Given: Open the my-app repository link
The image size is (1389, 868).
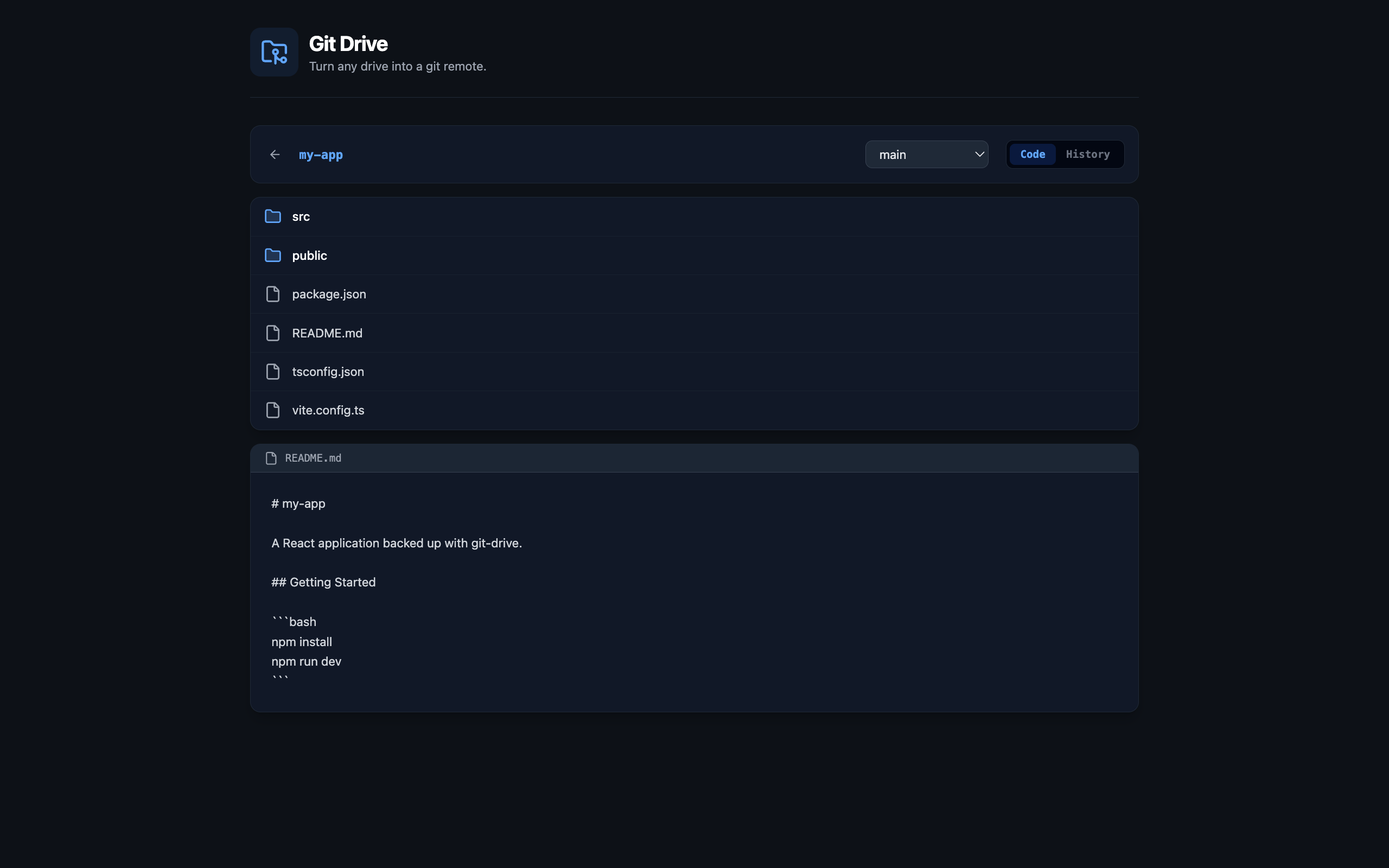Looking at the screenshot, I should tap(321, 155).
